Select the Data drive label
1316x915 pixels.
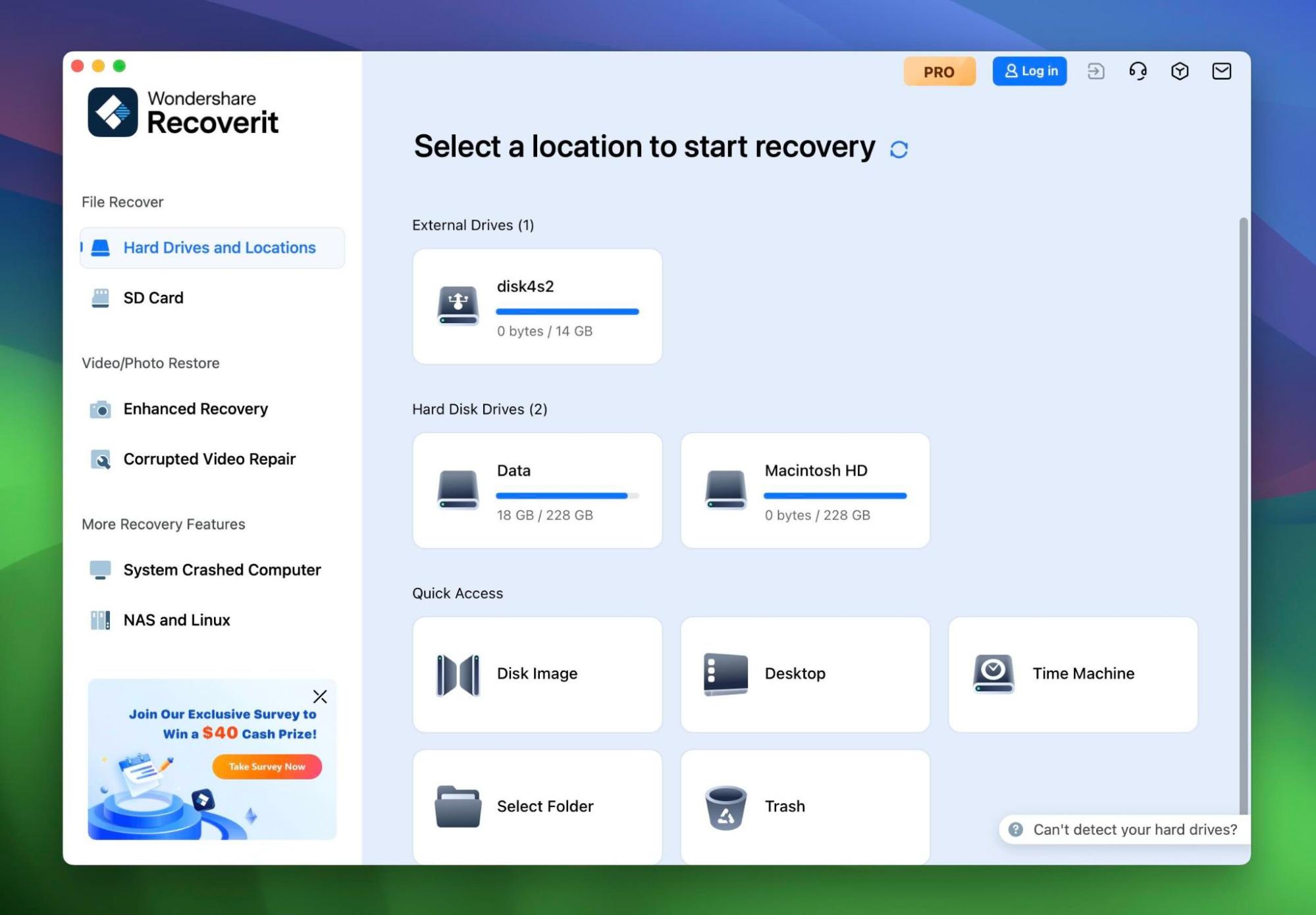pyautogui.click(x=513, y=471)
